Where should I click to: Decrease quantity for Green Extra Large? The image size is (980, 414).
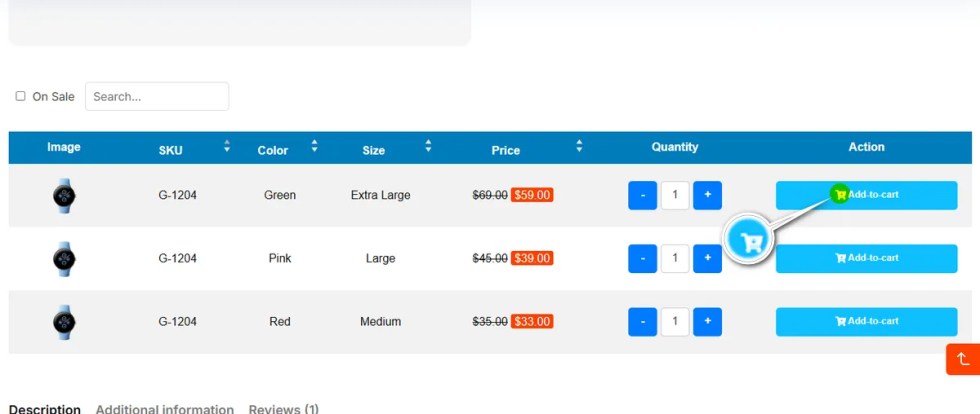(x=642, y=195)
